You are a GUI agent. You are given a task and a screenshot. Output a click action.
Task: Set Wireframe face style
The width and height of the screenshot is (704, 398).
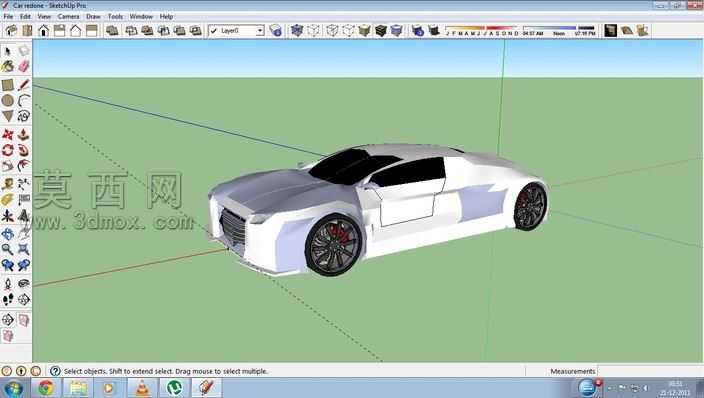point(332,30)
